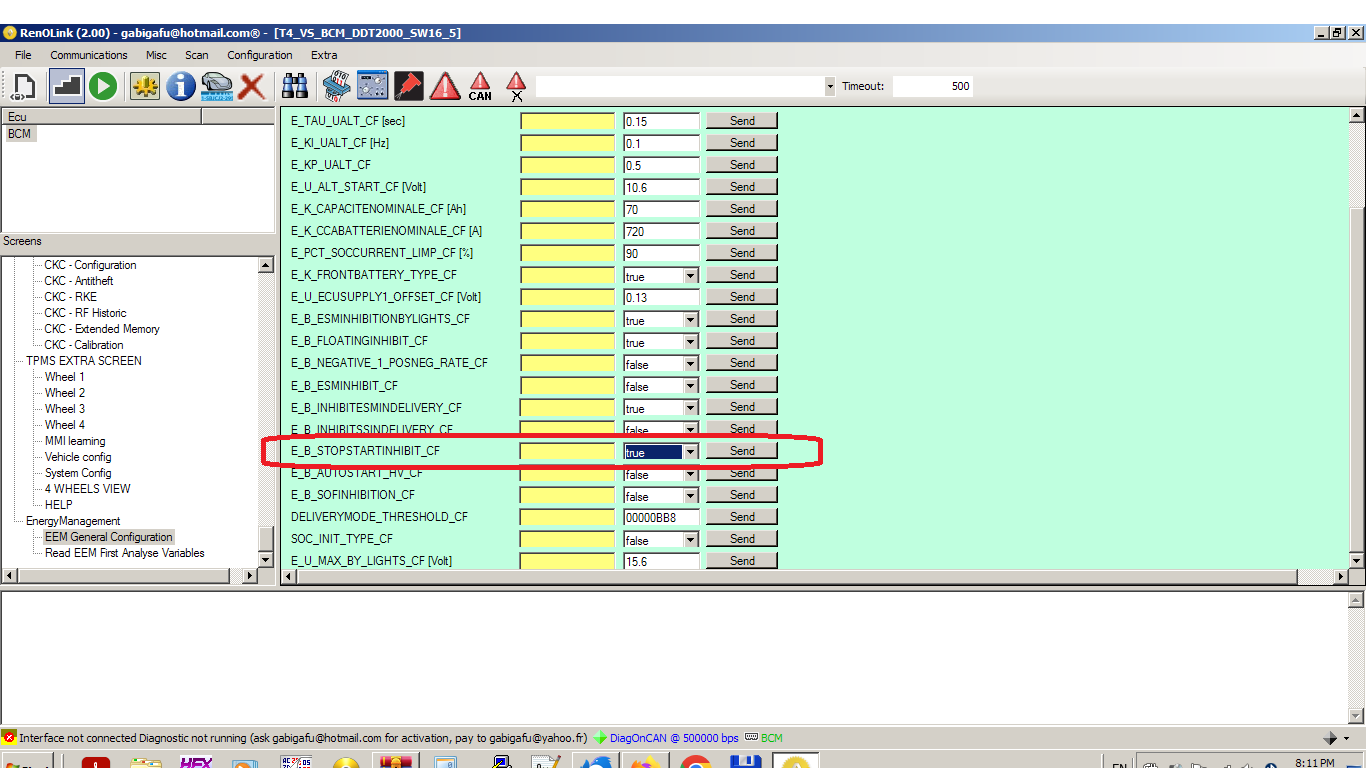Open the MMI learning screen
The image size is (1366, 768).
point(75,441)
